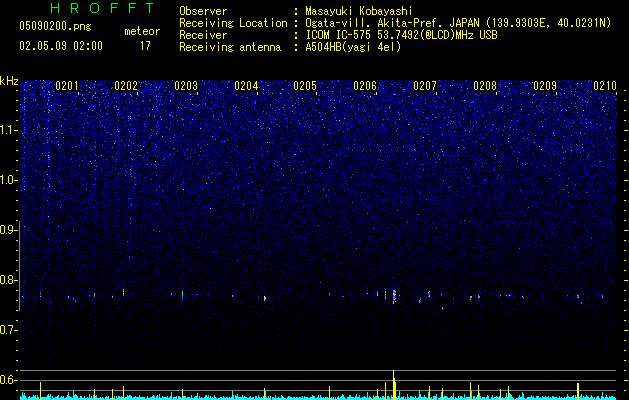Click the 0210 time marker
629x400 pixels.
(605, 86)
